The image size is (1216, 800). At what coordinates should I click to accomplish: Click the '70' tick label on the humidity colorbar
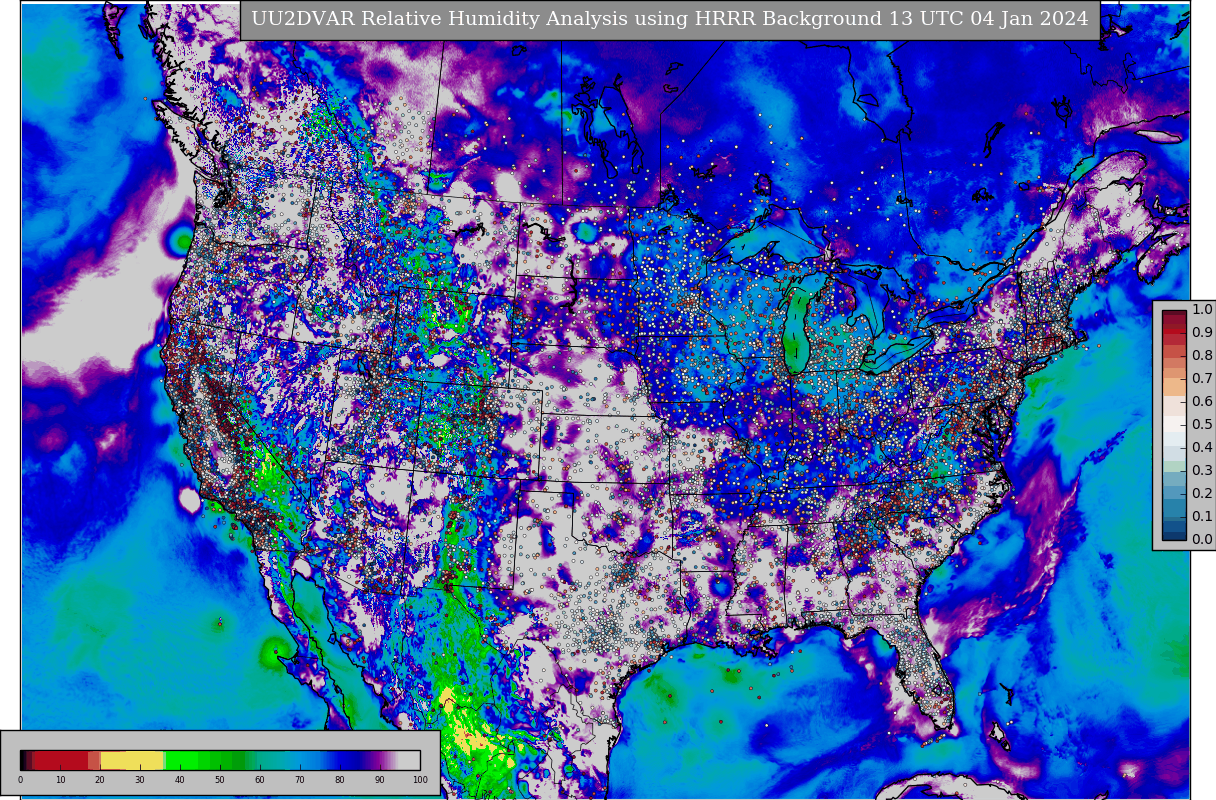tap(300, 779)
